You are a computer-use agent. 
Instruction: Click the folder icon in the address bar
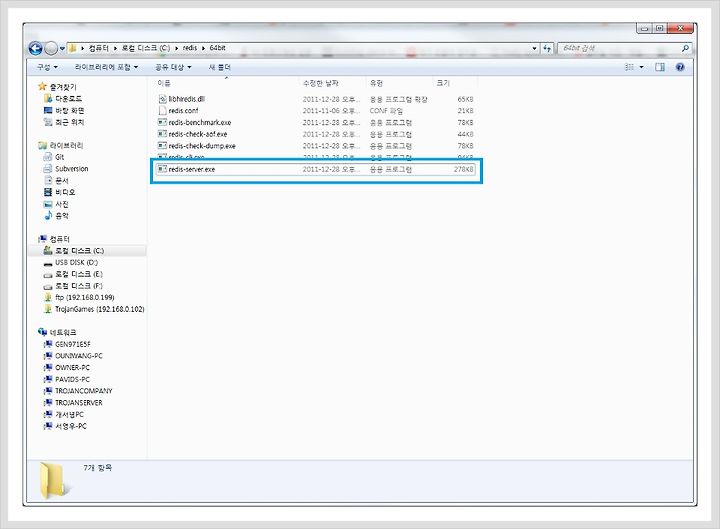(x=72, y=48)
